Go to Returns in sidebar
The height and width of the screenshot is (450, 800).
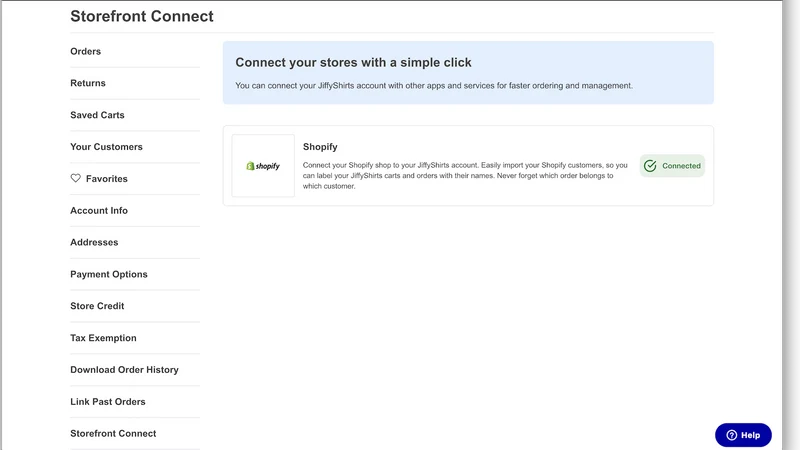[88, 83]
